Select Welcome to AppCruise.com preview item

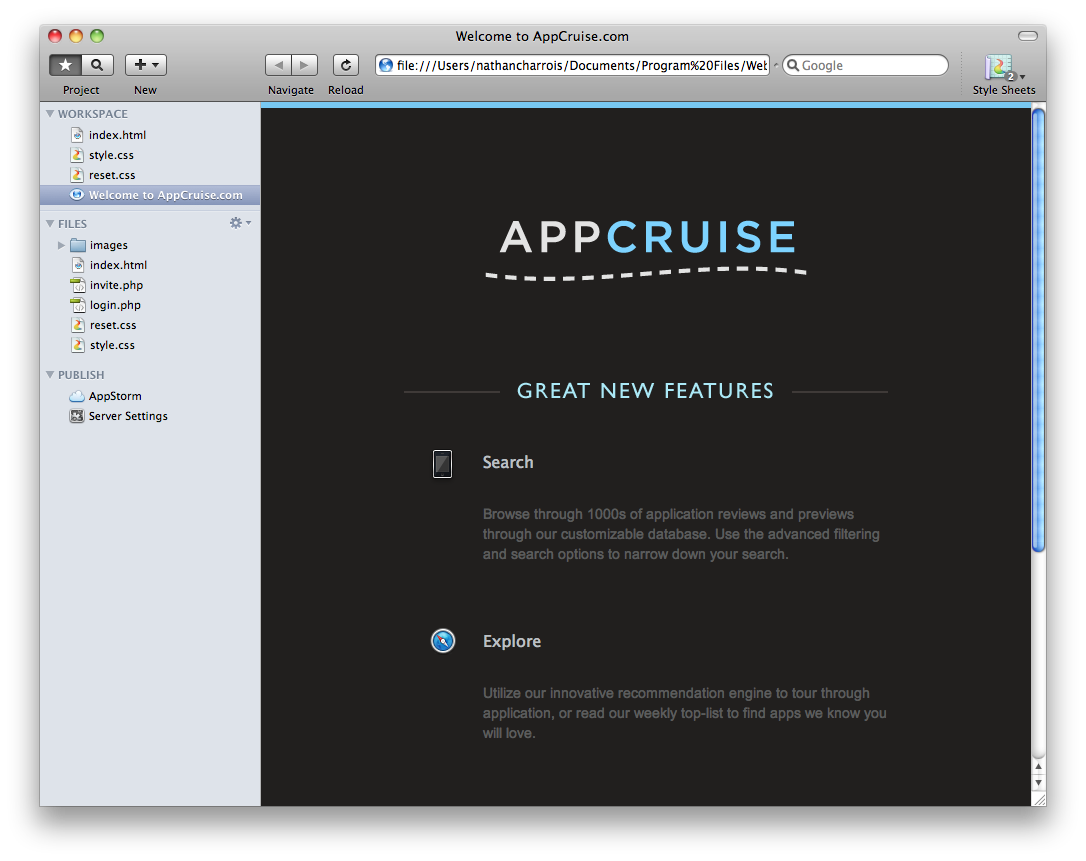[x=150, y=195]
